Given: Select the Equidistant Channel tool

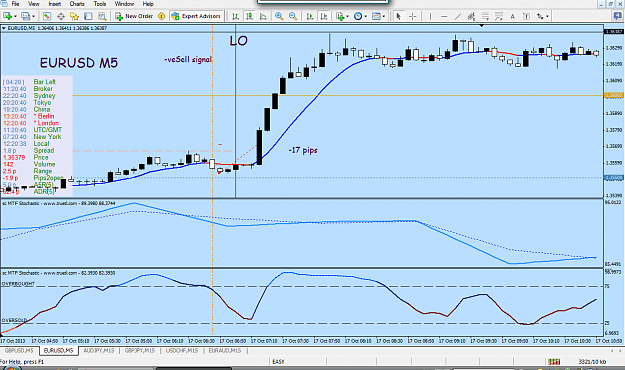Looking at the screenshot, I should pos(472,16).
